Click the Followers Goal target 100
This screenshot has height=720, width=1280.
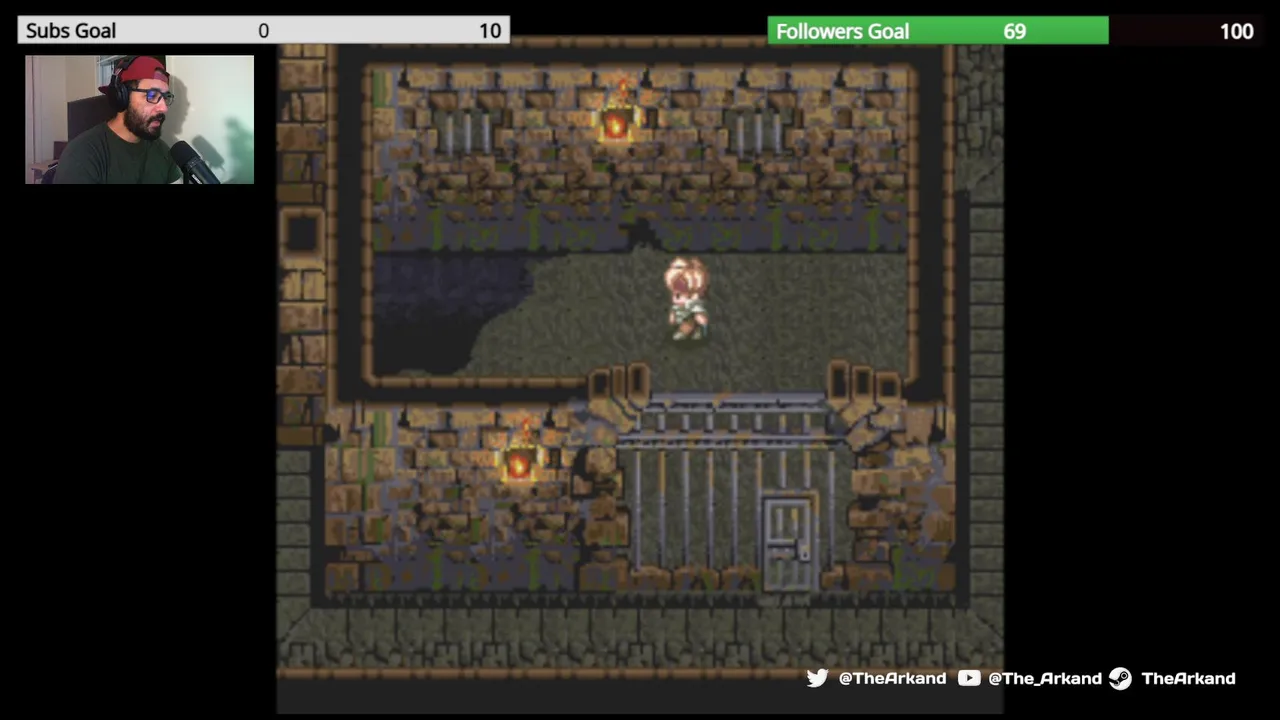(1237, 31)
